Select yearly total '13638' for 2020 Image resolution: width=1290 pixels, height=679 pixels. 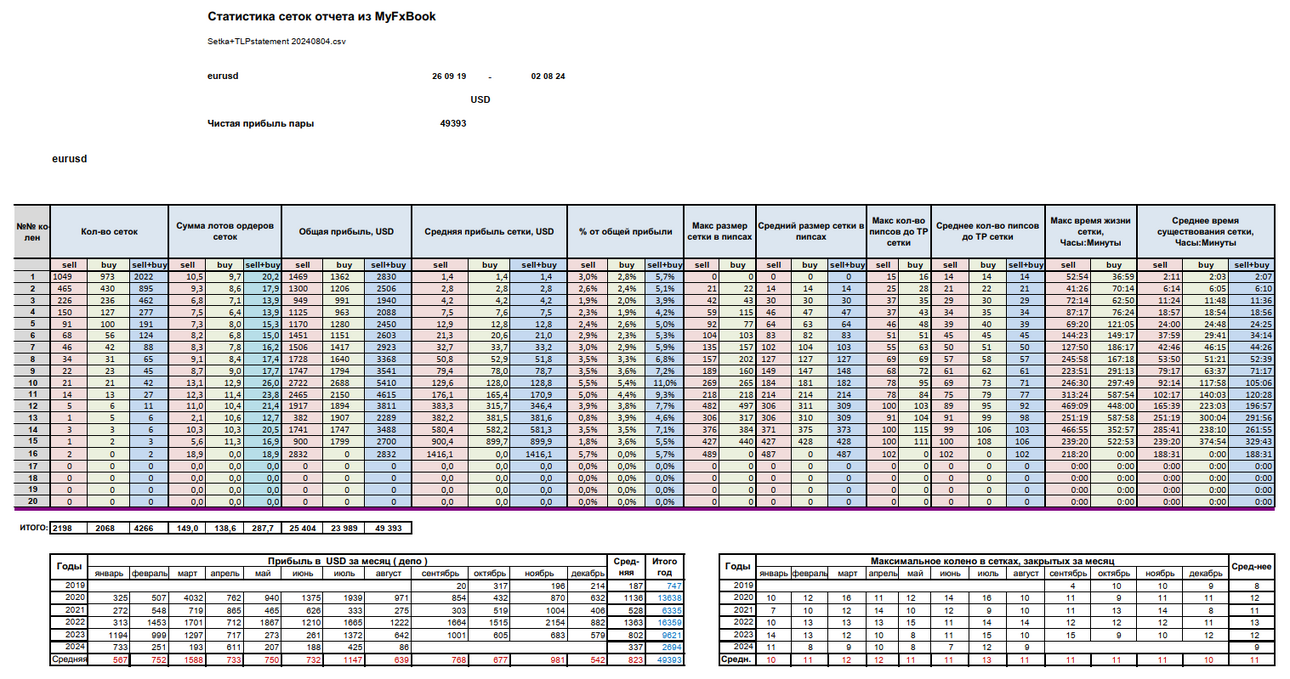click(x=664, y=597)
